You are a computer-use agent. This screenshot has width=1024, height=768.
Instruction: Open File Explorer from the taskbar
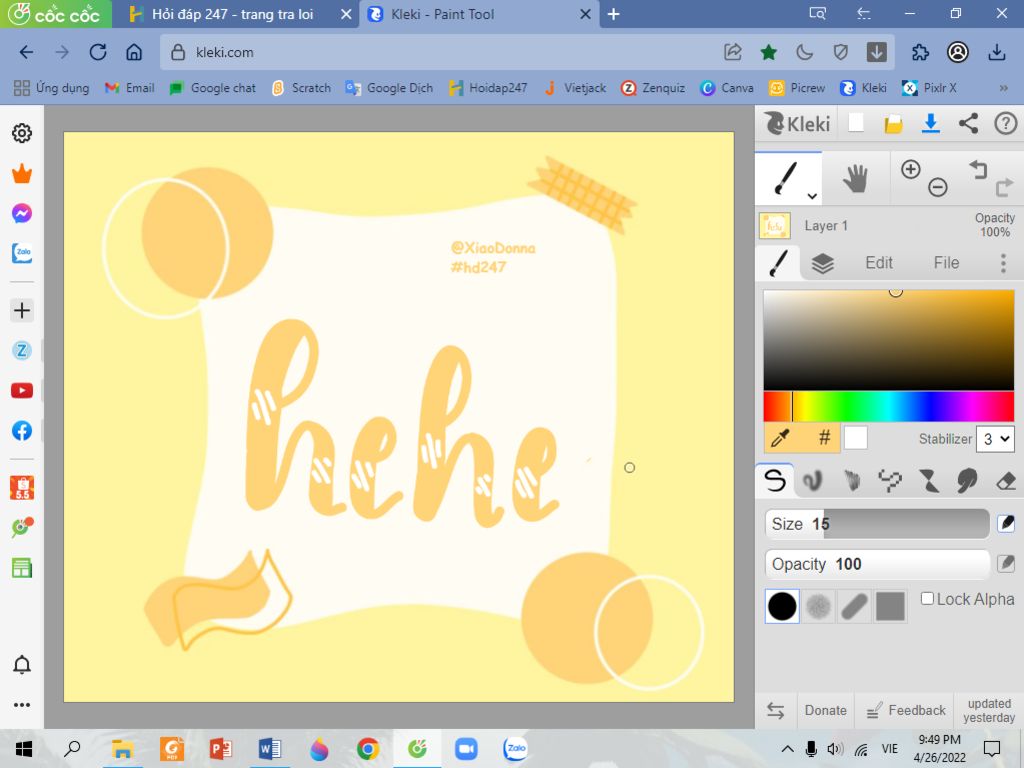pyautogui.click(x=122, y=748)
